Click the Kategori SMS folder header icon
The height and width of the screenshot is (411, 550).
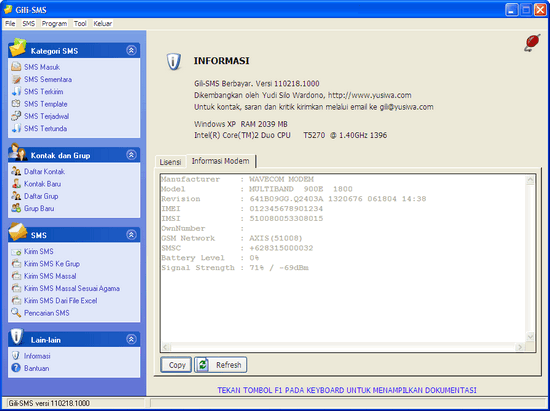coord(18,48)
